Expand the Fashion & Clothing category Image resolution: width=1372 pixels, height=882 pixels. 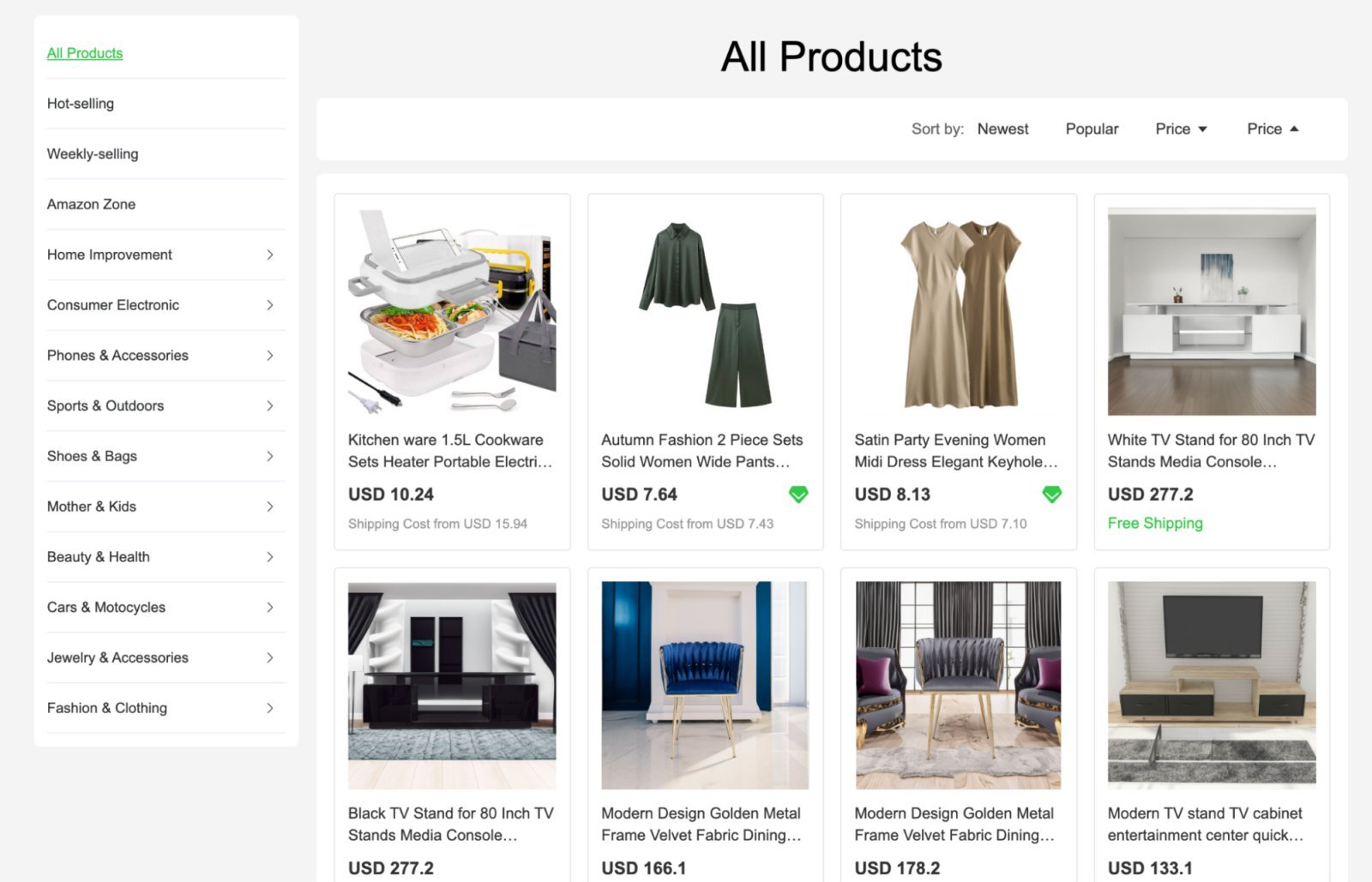pyautogui.click(x=271, y=708)
